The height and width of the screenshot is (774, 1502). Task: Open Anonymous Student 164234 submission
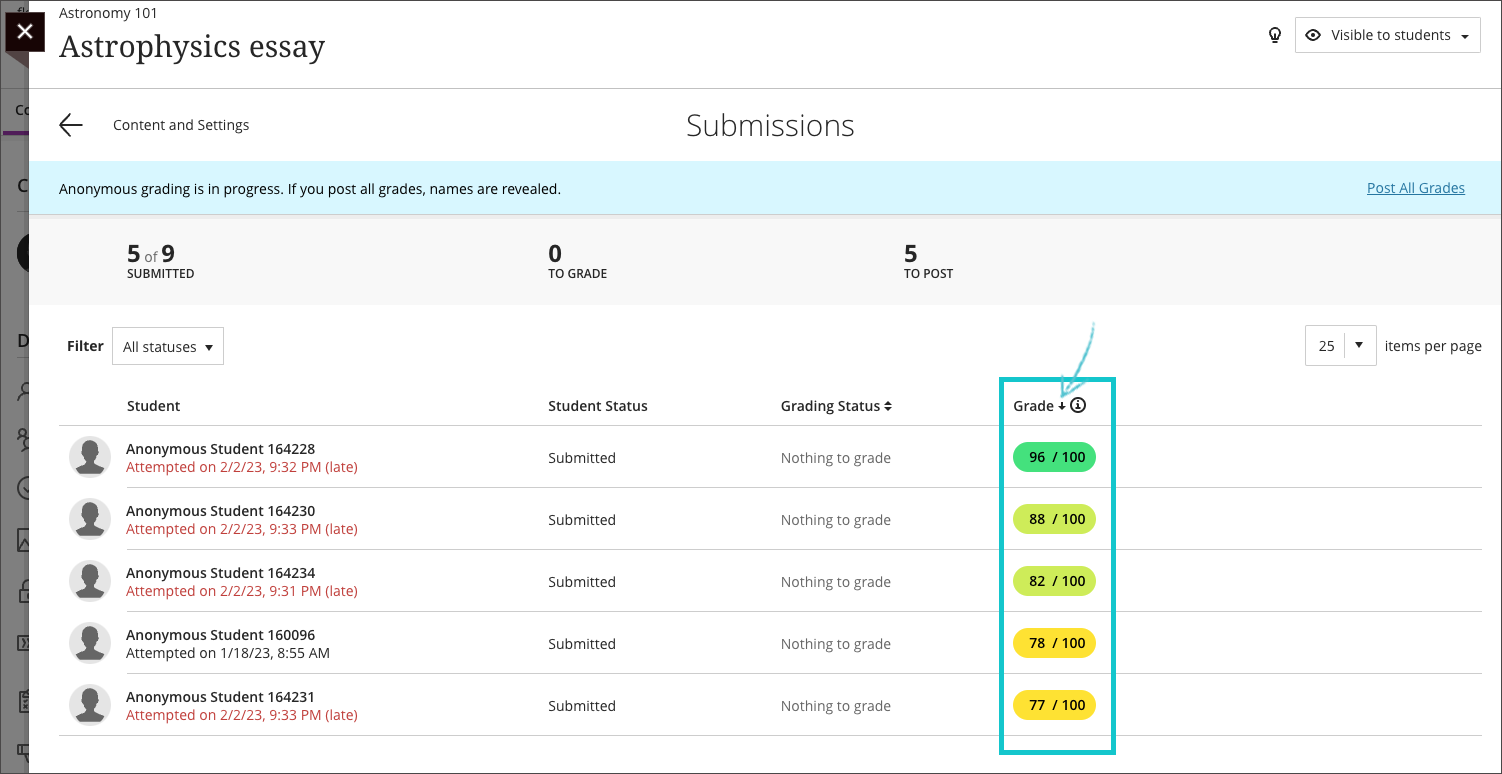coord(220,573)
